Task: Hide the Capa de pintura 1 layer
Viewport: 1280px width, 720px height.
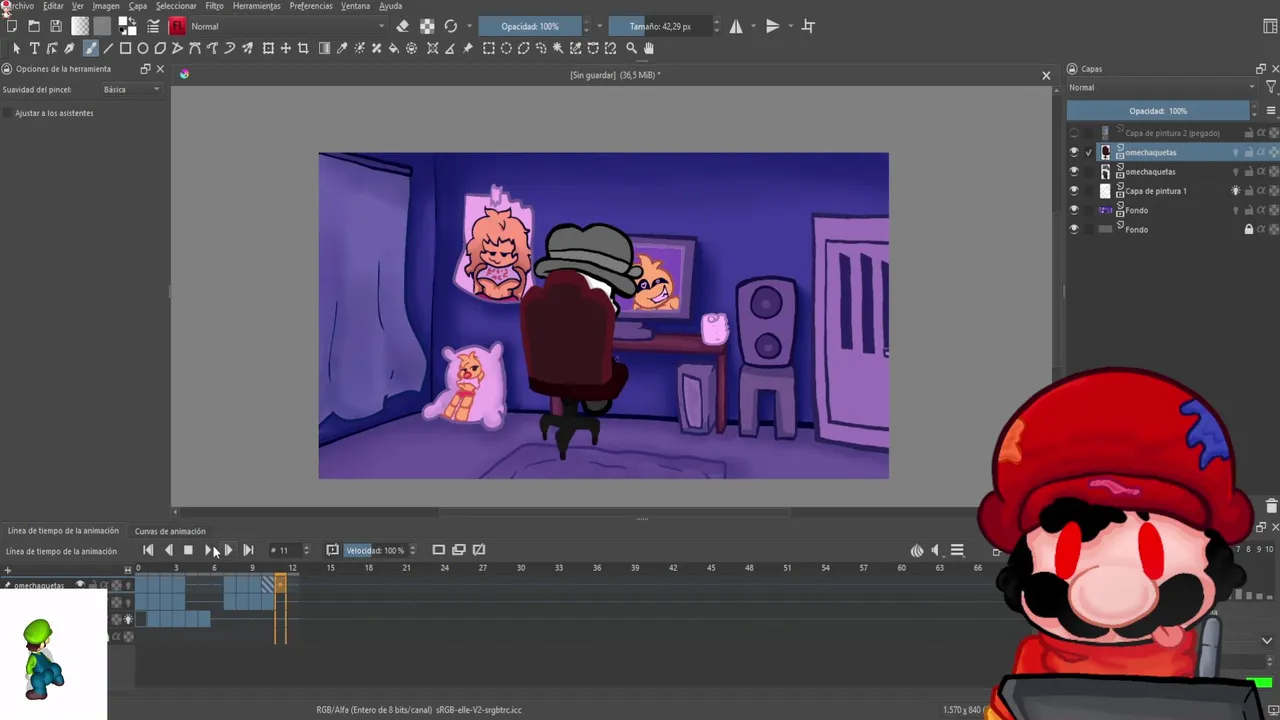Action: 1074,191
